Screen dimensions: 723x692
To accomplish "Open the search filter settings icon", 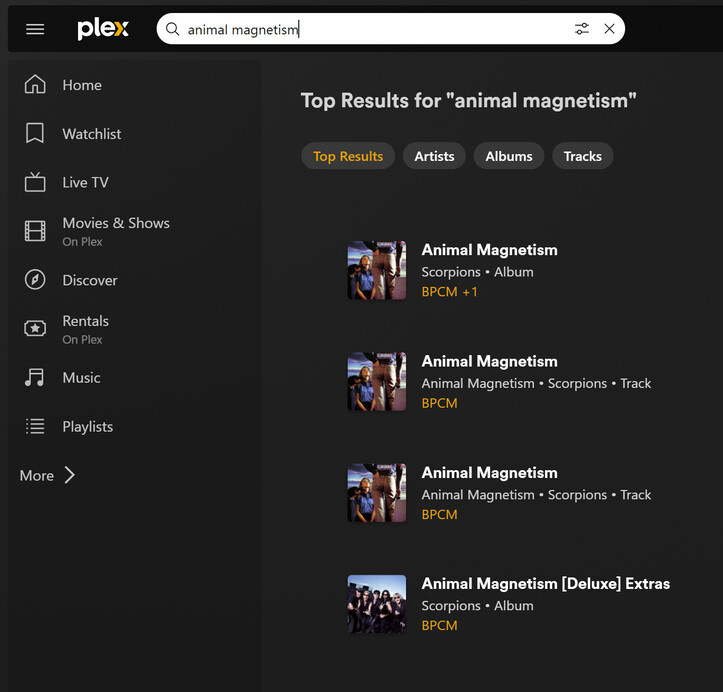I will 582,29.
